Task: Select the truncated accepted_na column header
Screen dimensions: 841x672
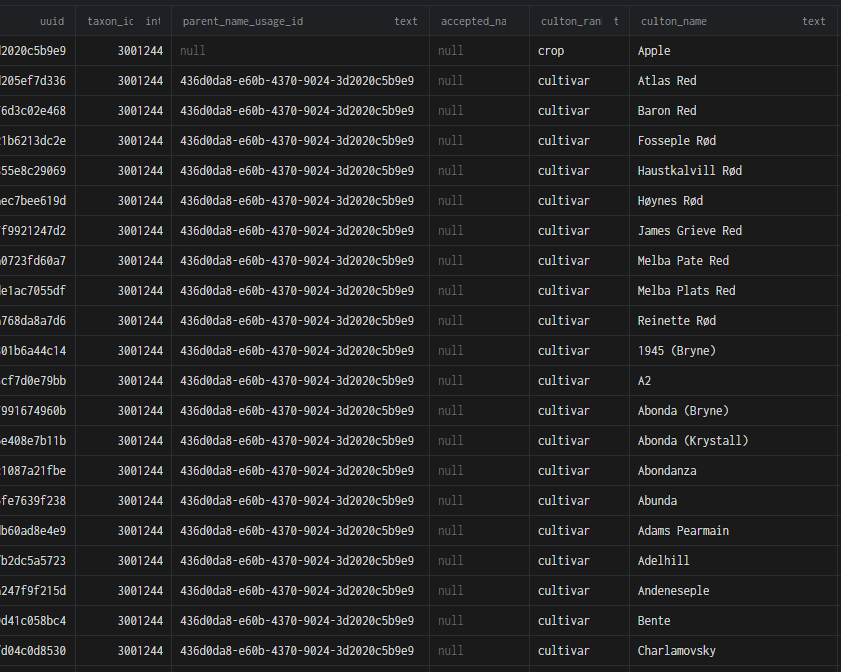Action: pos(473,21)
